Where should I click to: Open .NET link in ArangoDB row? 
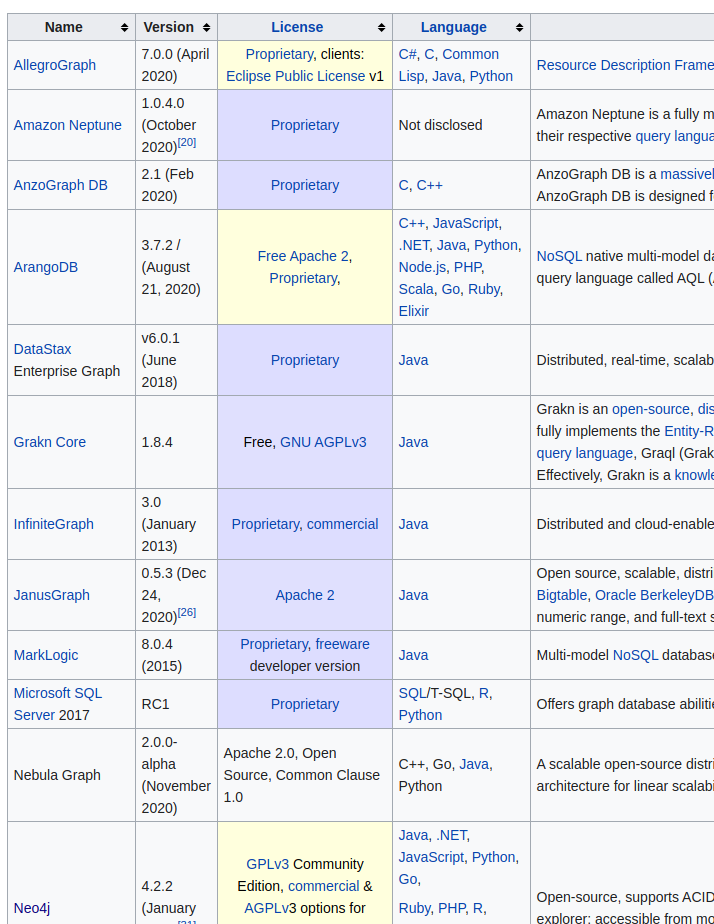pos(414,246)
